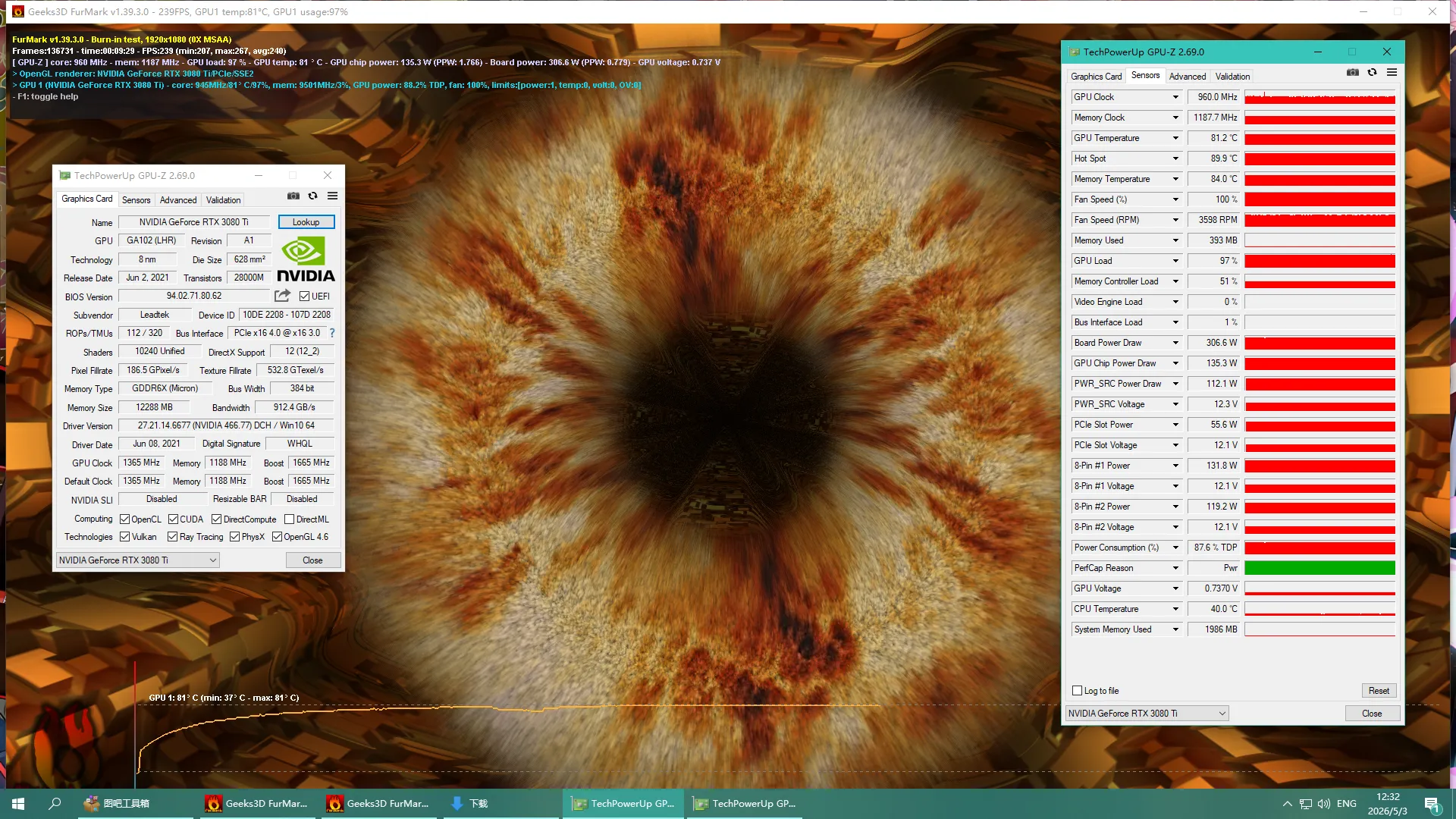The image size is (1456, 819).
Task: Switch to Validation tab in Sensors window
Action: [x=1233, y=77]
